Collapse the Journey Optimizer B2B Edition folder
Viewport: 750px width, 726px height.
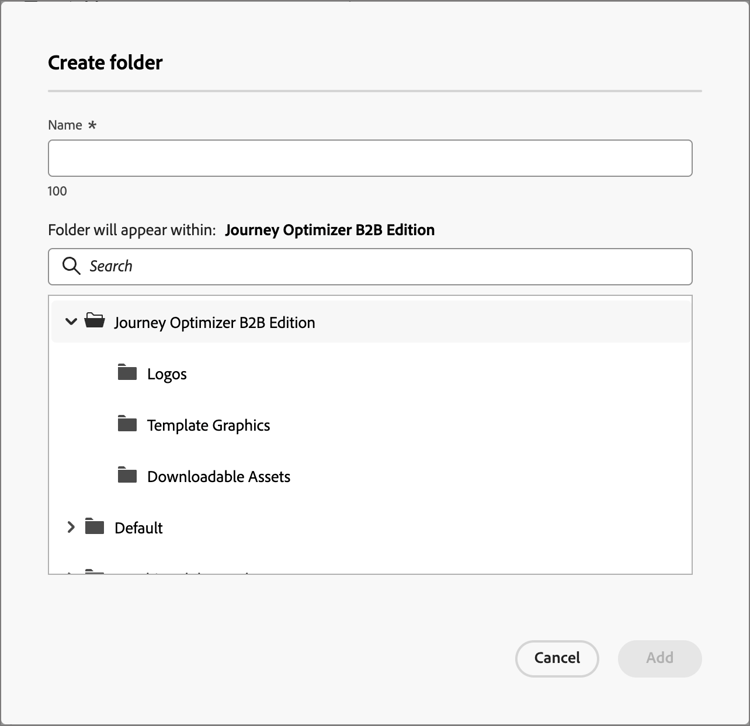coord(71,321)
